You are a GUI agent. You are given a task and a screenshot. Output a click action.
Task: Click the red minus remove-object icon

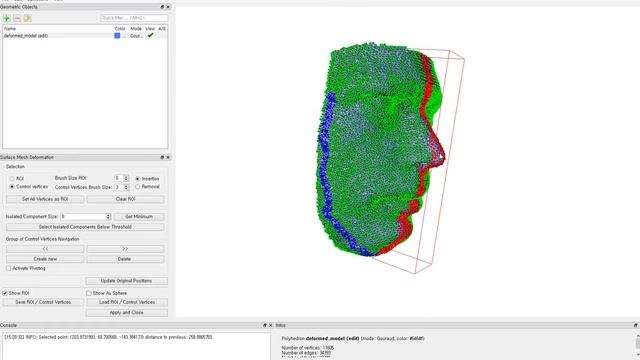click(17, 18)
